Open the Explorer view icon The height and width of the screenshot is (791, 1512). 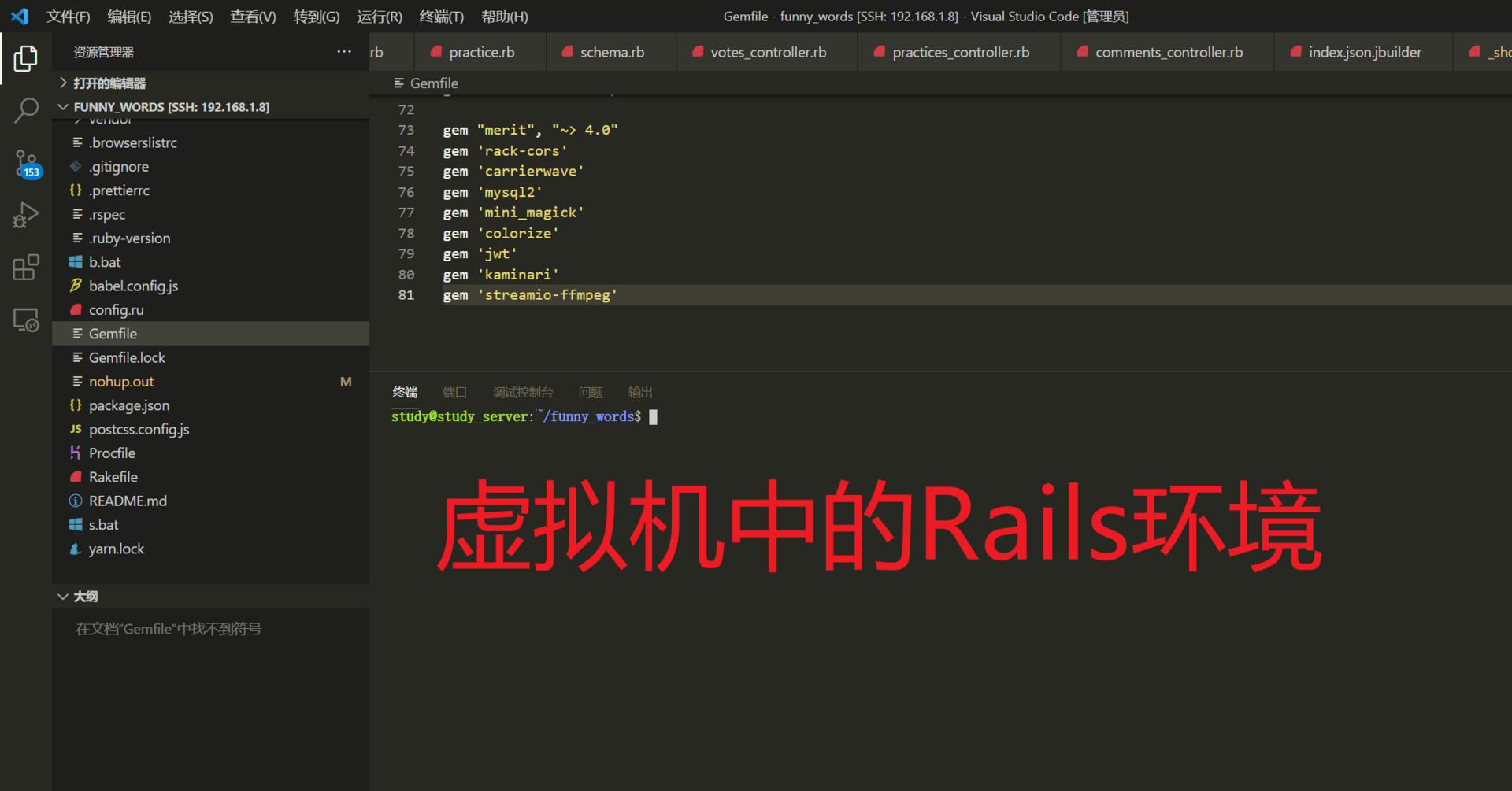coord(25,58)
